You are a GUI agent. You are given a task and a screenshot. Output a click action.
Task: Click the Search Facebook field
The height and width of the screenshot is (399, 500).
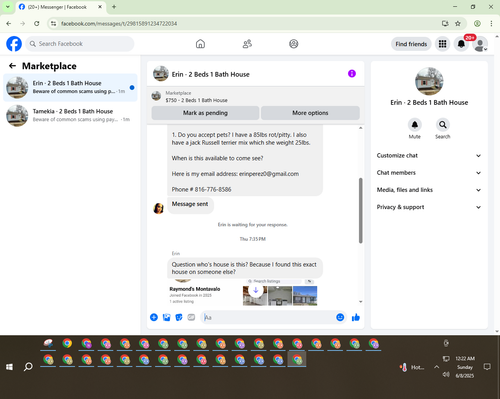[x=80, y=44]
